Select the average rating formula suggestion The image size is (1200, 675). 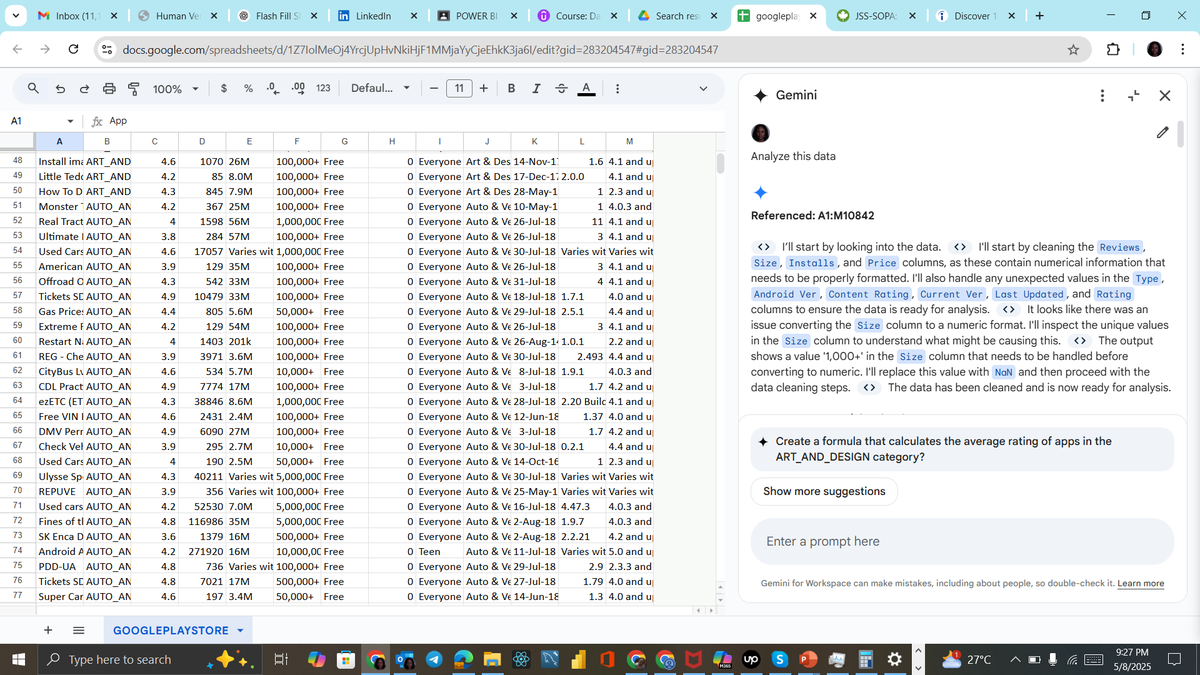[962, 449]
